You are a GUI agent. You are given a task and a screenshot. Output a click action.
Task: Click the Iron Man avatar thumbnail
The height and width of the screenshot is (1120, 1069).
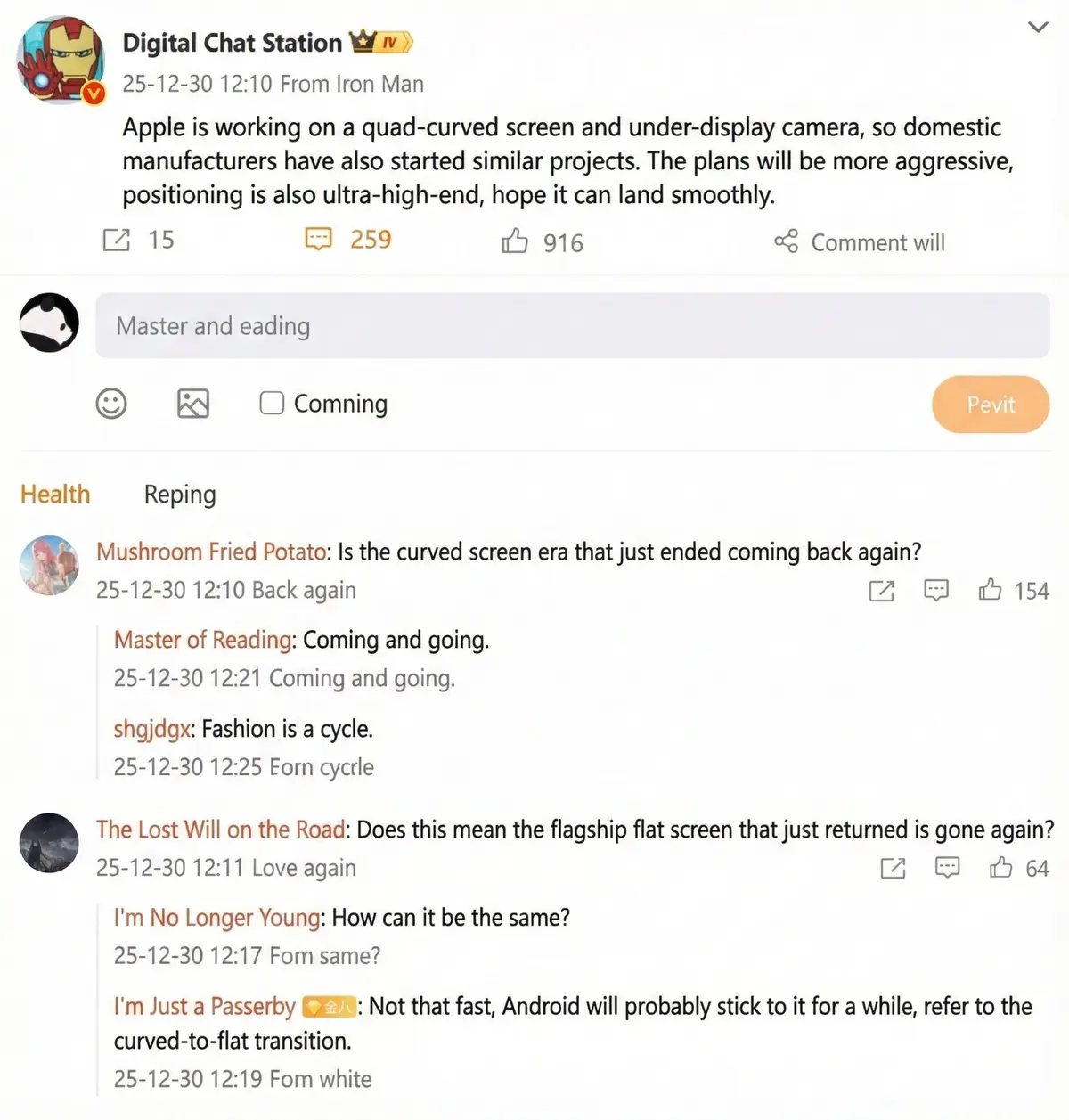[x=61, y=60]
